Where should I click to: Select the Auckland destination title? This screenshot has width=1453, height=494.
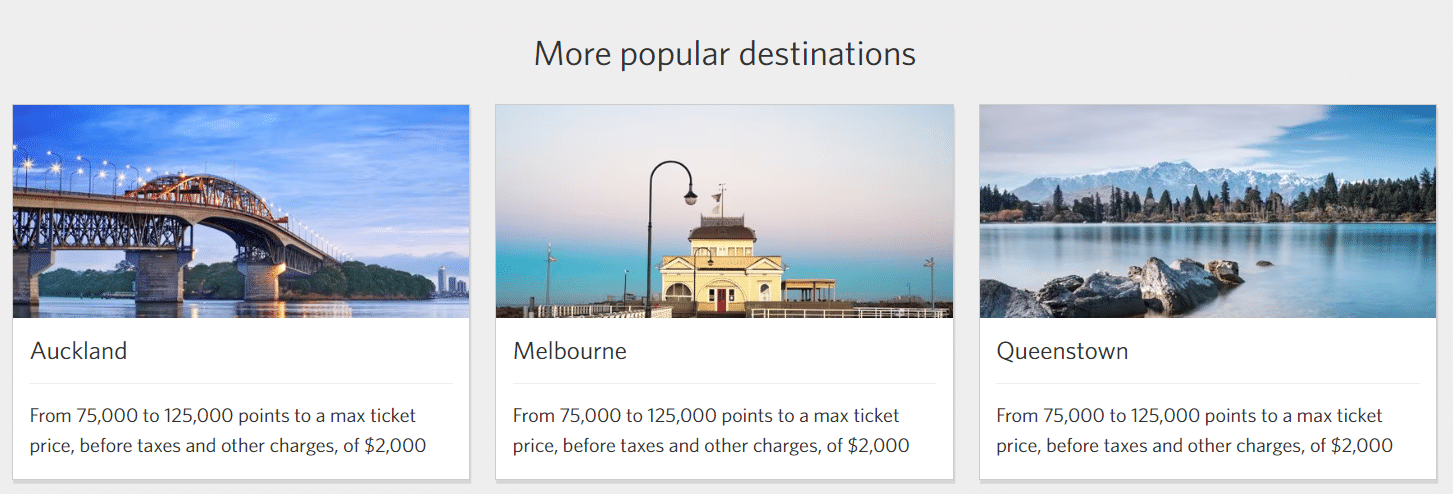tap(79, 351)
